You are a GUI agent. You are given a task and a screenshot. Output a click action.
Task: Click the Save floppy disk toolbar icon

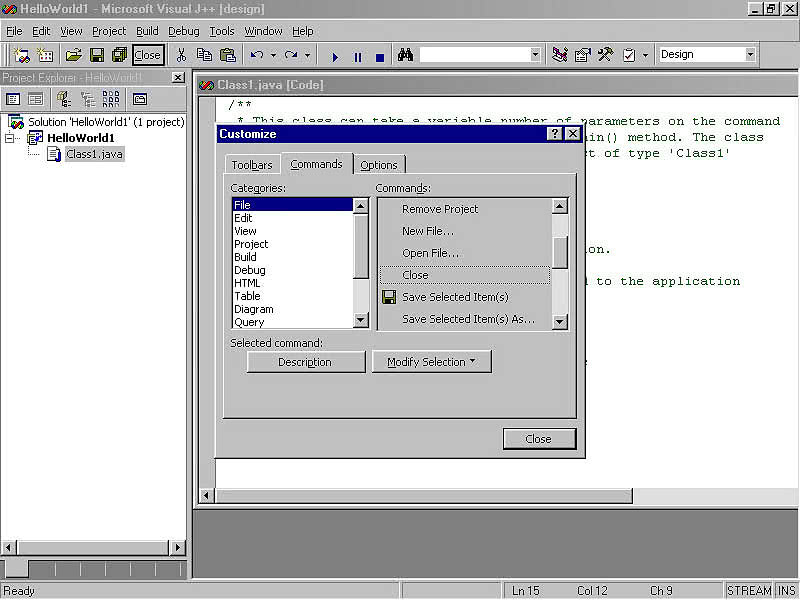click(x=96, y=55)
